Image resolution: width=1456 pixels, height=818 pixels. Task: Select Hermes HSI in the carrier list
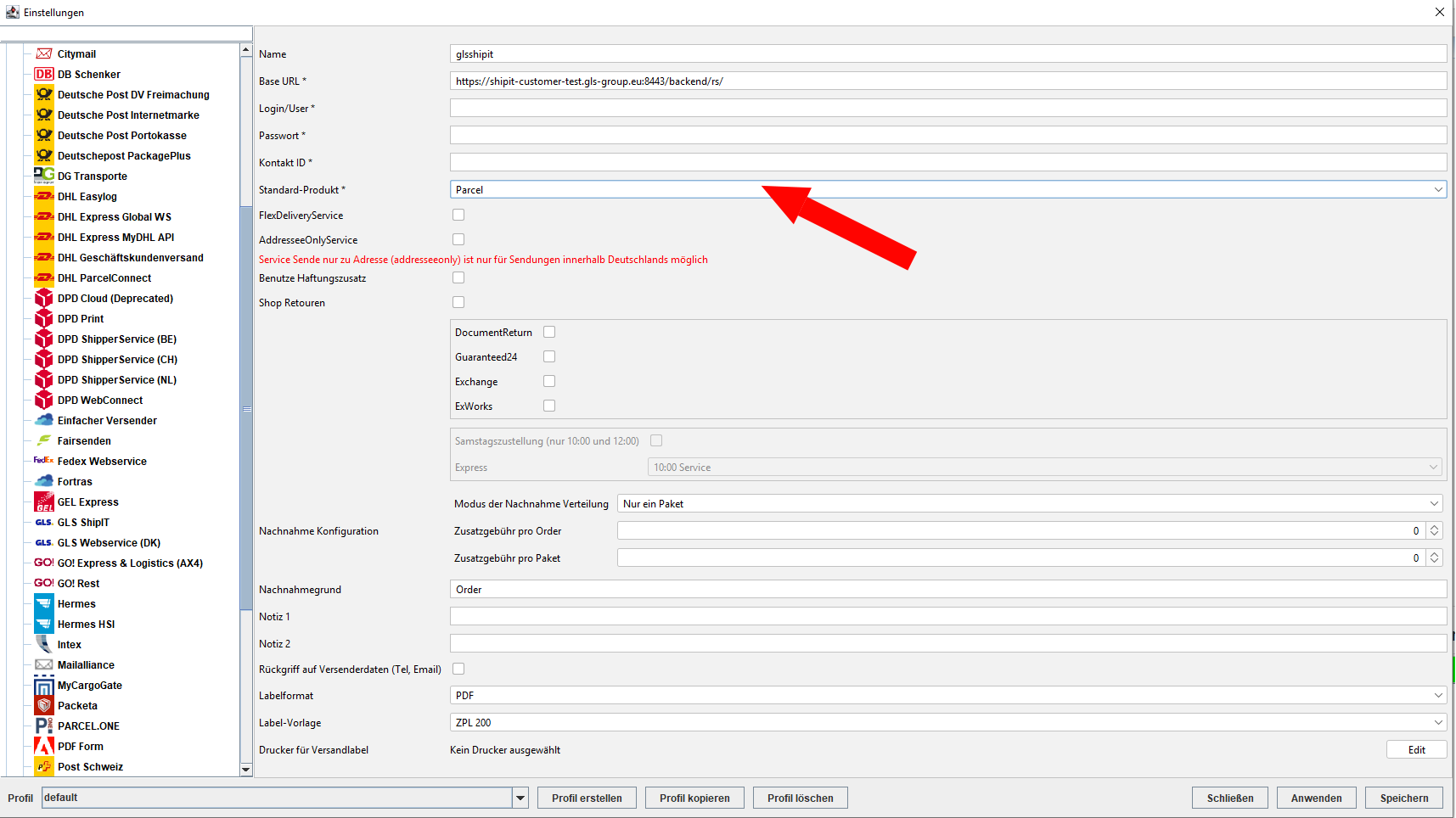pyautogui.click(x=86, y=624)
